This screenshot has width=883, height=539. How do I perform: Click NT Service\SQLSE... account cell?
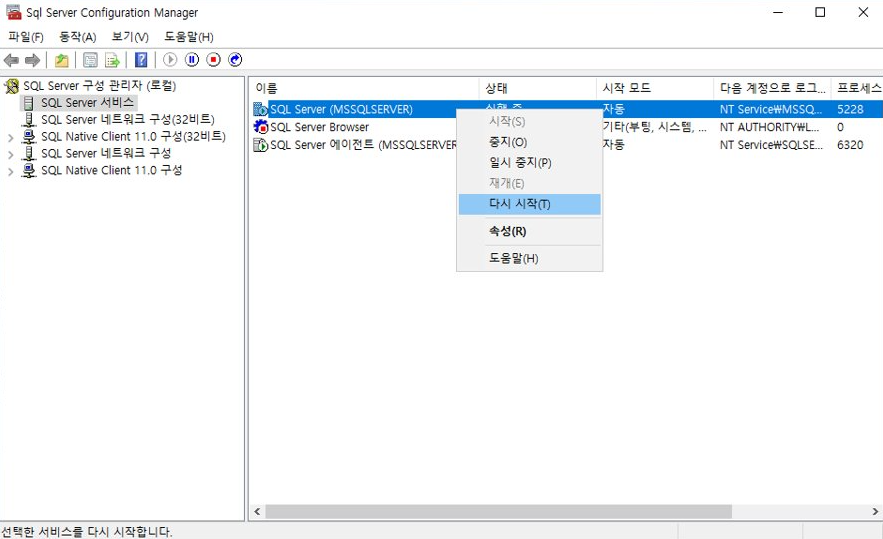(771, 145)
